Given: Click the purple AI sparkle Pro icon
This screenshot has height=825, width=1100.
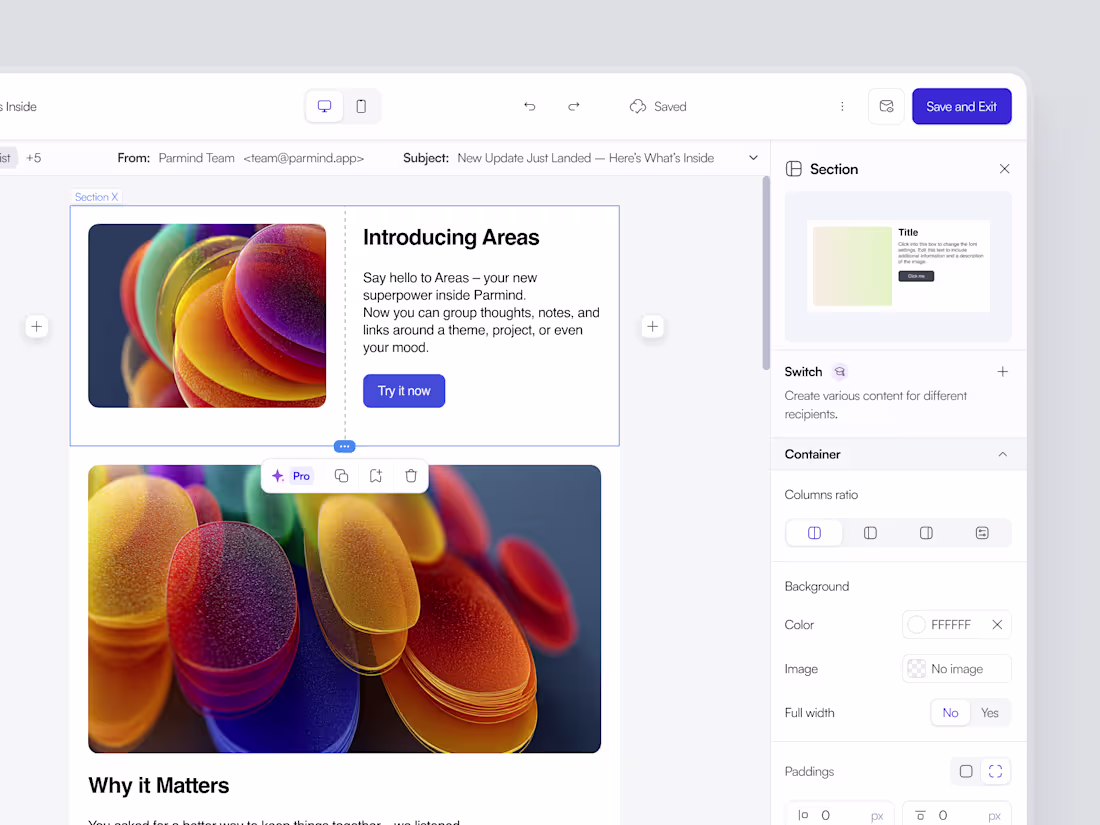Looking at the screenshot, I should (279, 476).
